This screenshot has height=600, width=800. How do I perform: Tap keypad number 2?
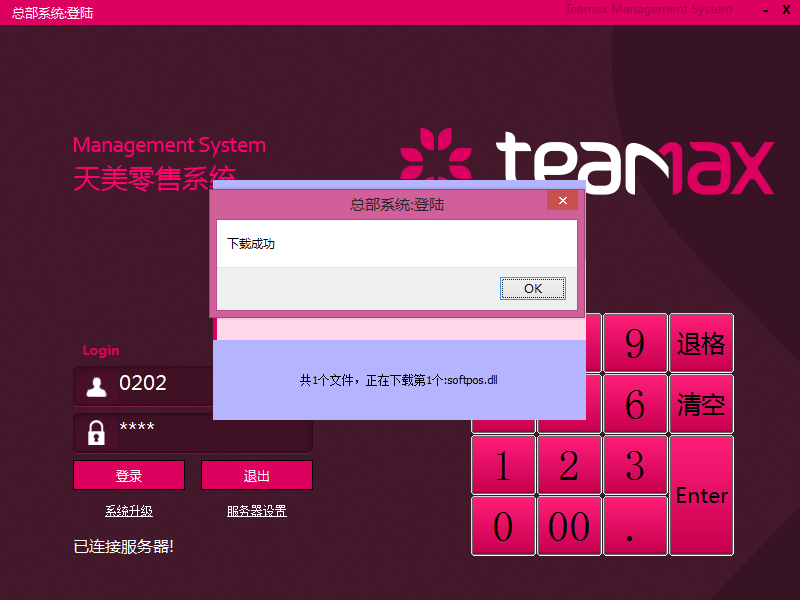[x=569, y=465]
